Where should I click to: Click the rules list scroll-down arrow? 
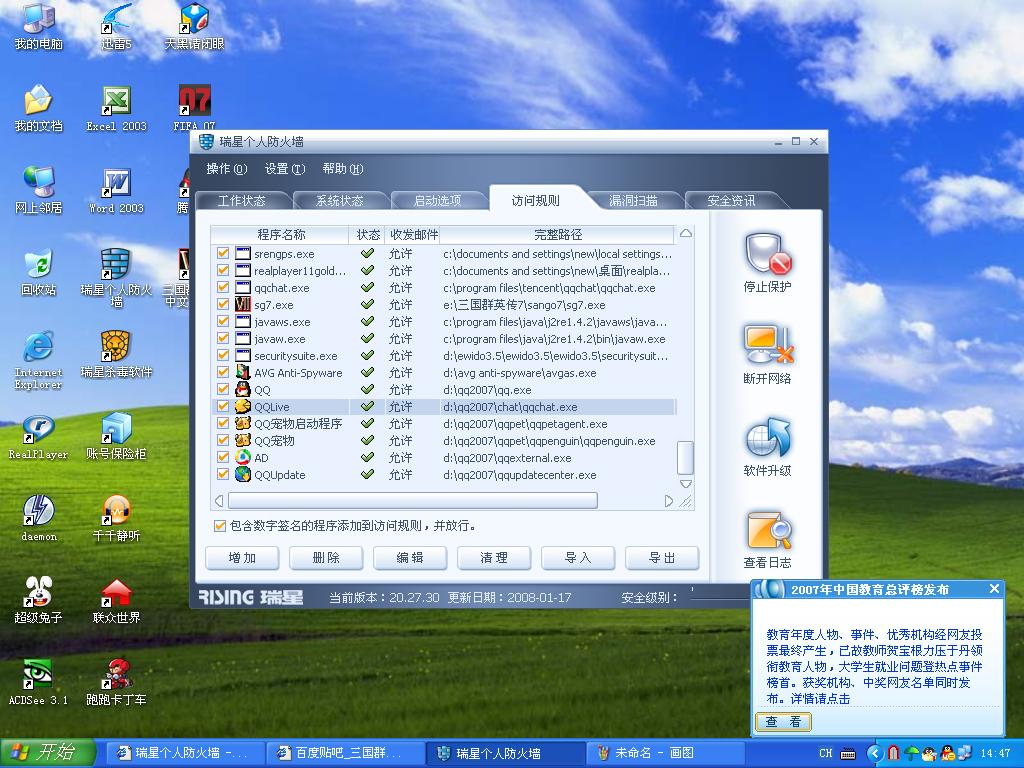click(686, 484)
